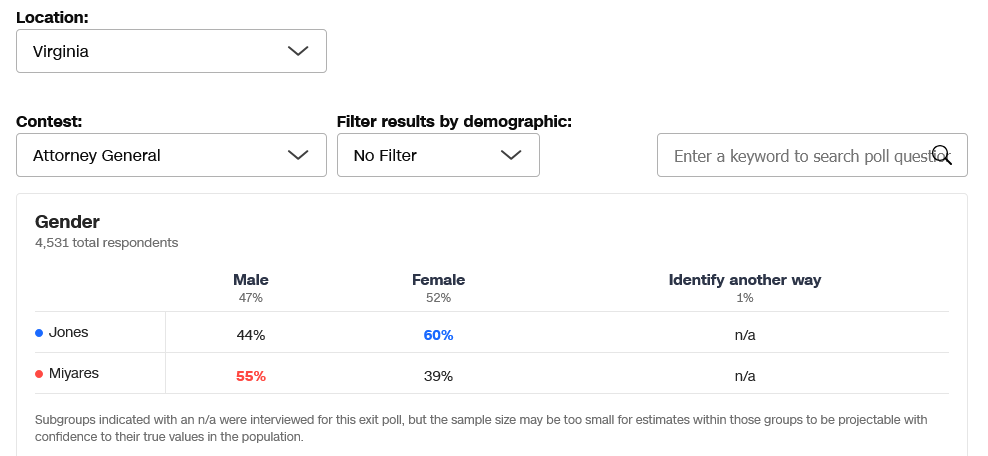Click the 4,531 total respondents text

click(106, 242)
